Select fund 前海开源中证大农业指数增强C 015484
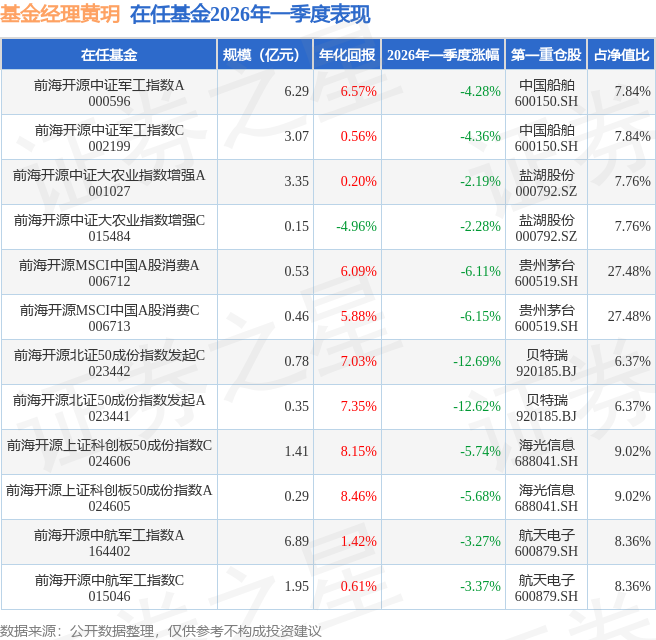 click(109, 228)
